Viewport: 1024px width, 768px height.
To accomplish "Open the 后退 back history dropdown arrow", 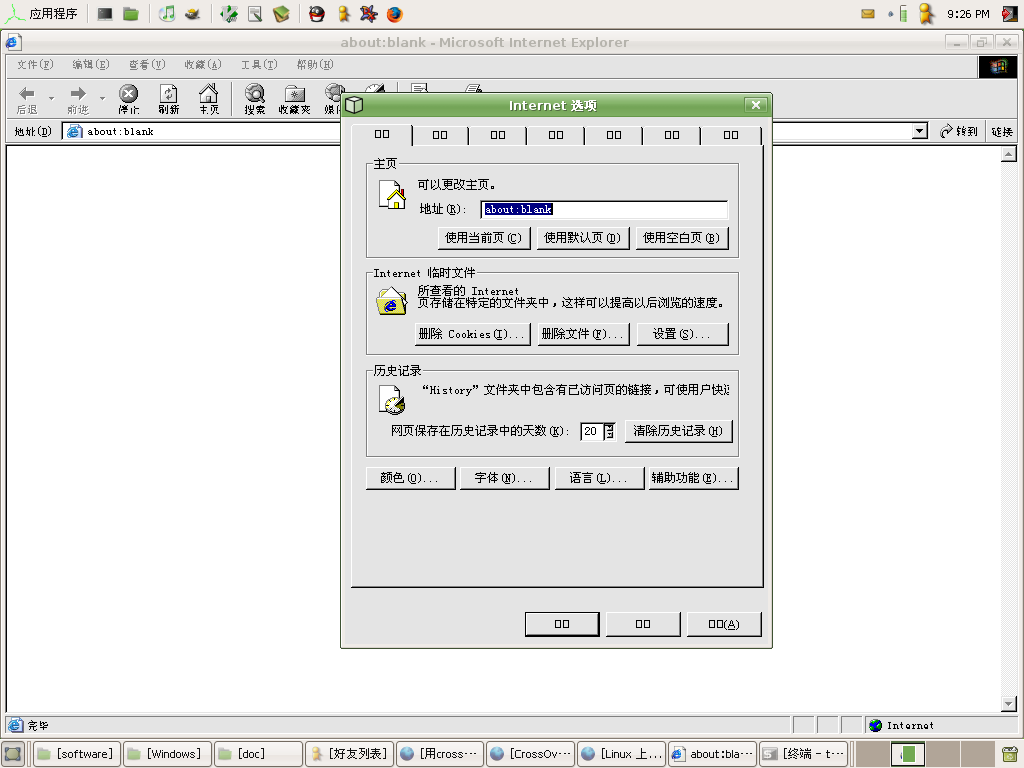I will pos(51,98).
